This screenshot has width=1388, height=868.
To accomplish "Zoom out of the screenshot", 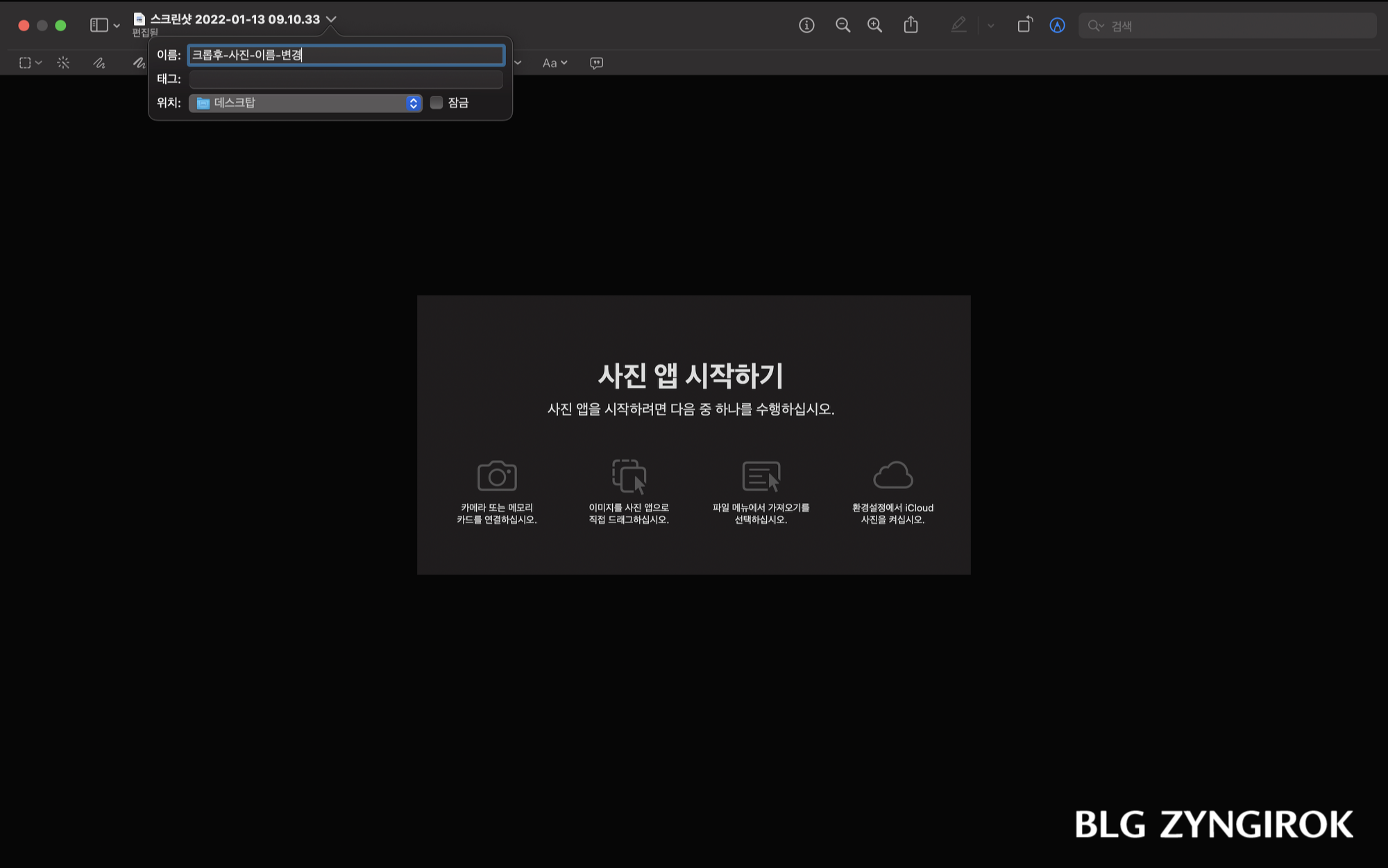I will click(843, 26).
